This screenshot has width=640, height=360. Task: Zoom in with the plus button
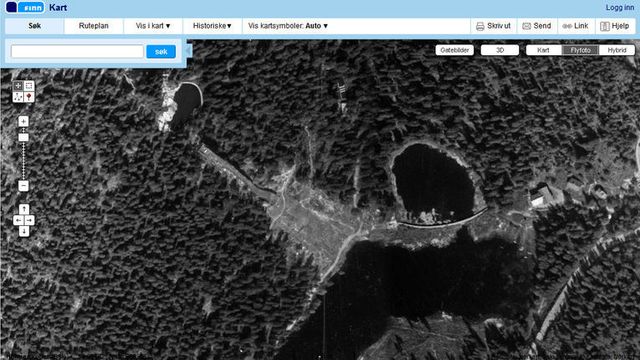[23, 121]
